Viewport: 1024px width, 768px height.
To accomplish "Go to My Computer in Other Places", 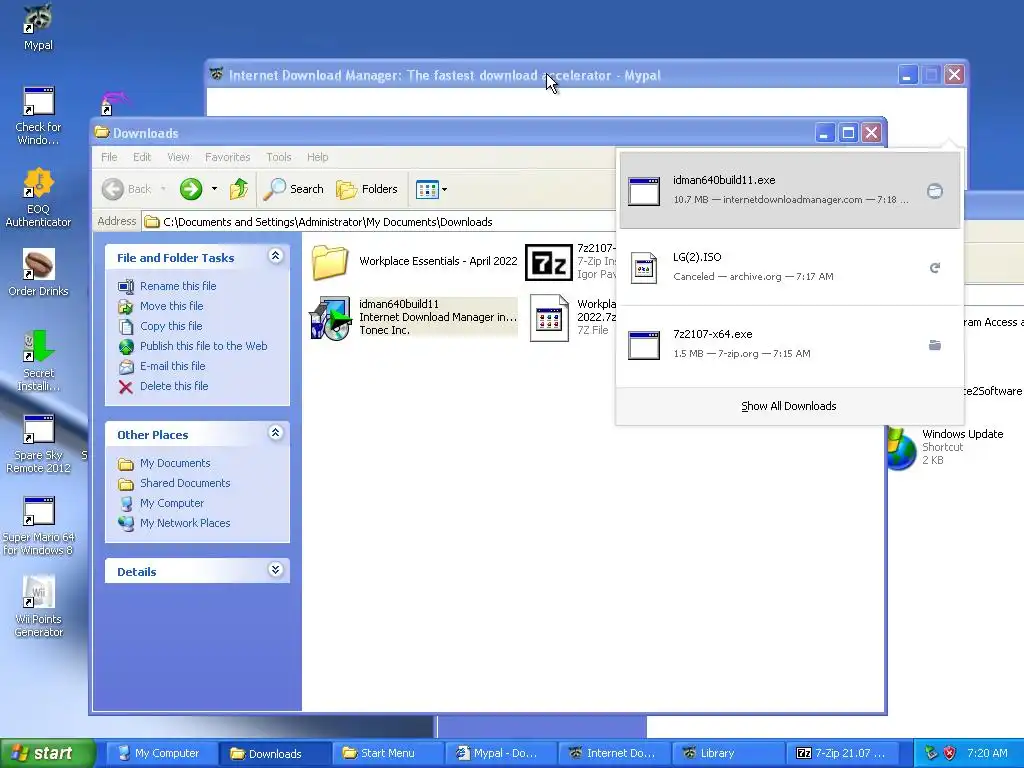I will (172, 504).
